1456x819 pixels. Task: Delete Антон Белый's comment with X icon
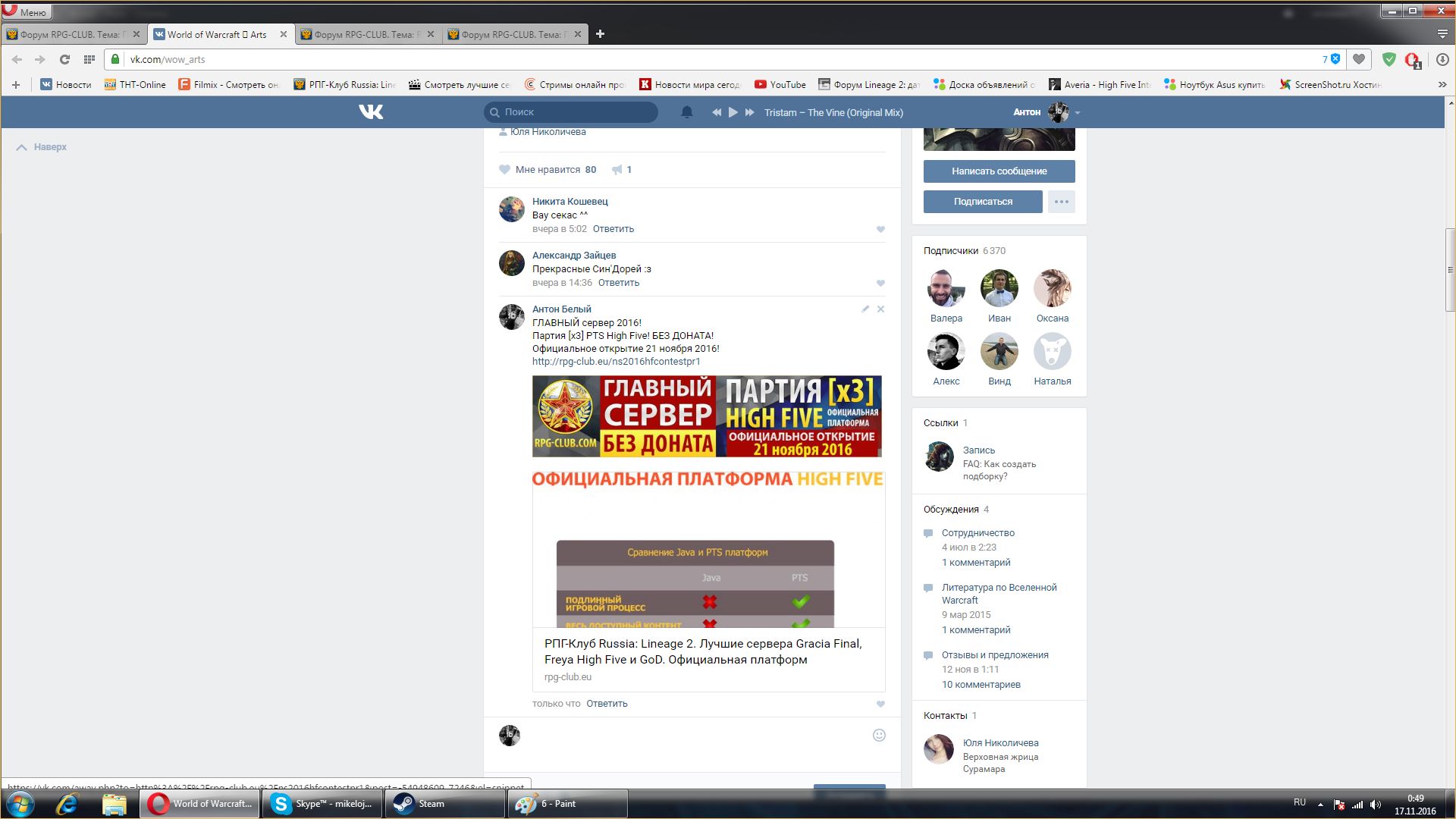tap(880, 309)
